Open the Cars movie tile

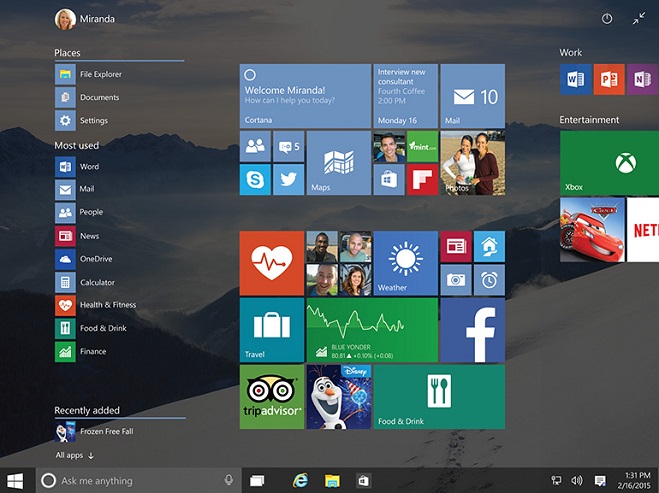[592, 230]
